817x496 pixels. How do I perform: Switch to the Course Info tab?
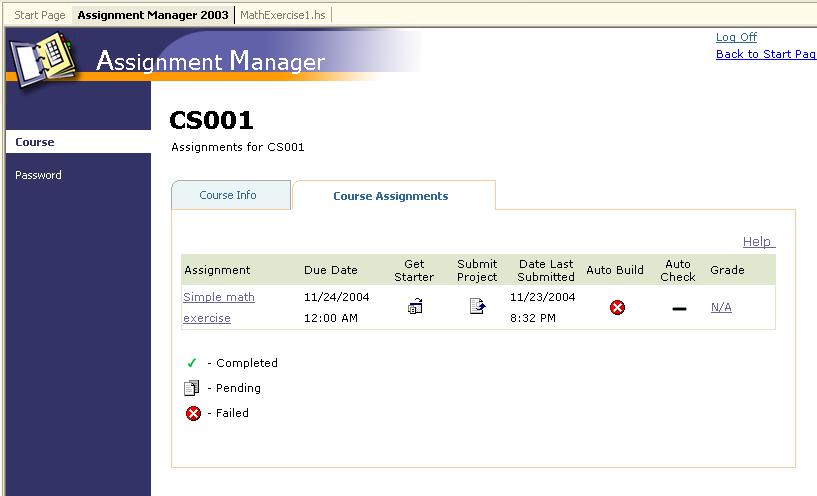tap(228, 195)
